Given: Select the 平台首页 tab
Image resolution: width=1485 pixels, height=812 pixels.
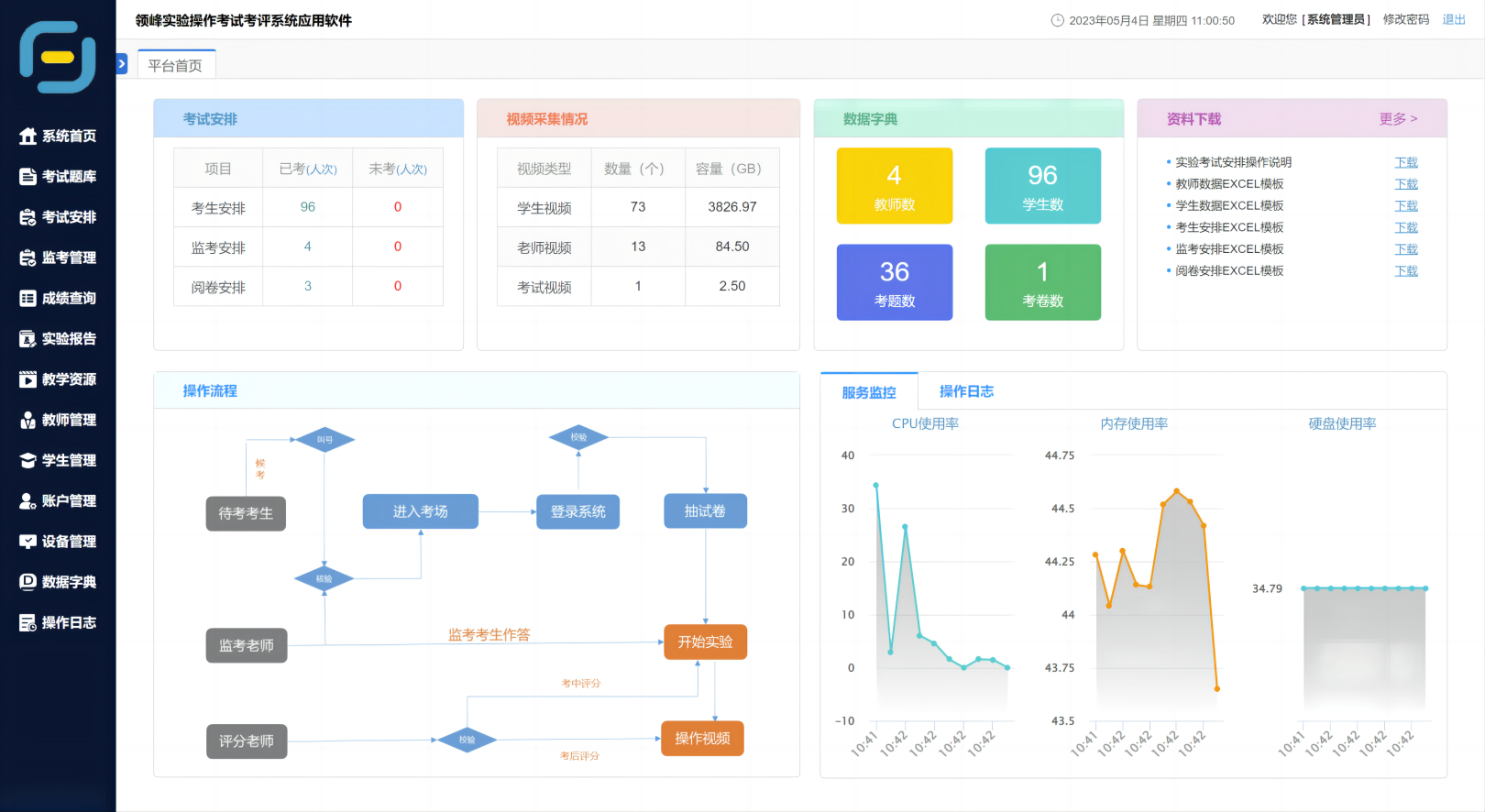Looking at the screenshot, I should coord(175,66).
